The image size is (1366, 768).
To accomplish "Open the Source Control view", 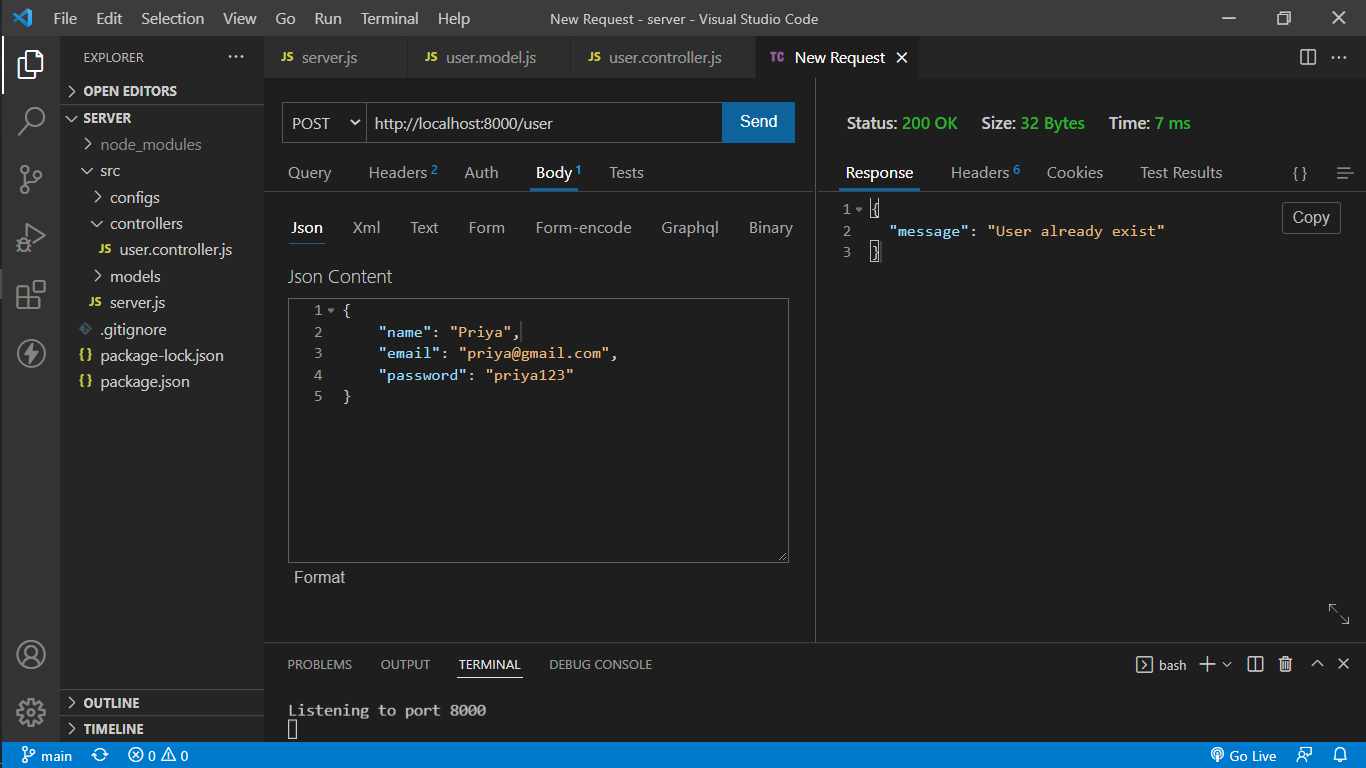I will (x=31, y=179).
